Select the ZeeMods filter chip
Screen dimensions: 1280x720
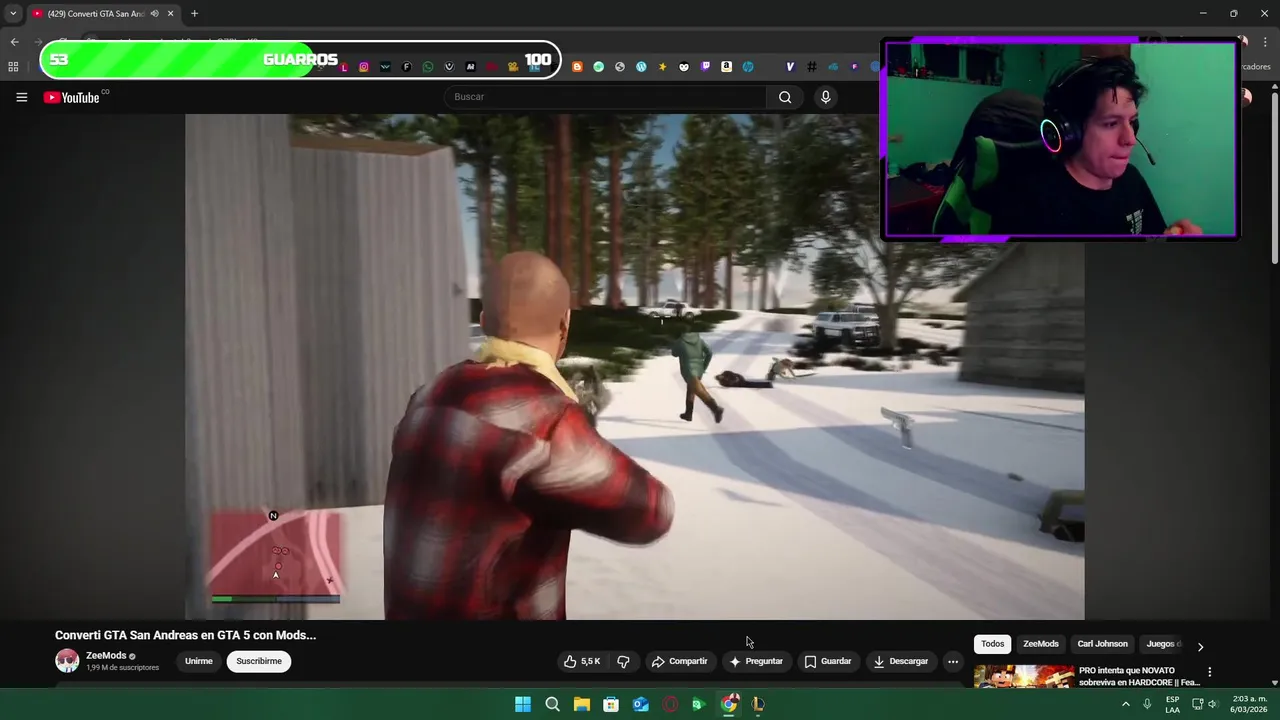pyautogui.click(x=1040, y=644)
